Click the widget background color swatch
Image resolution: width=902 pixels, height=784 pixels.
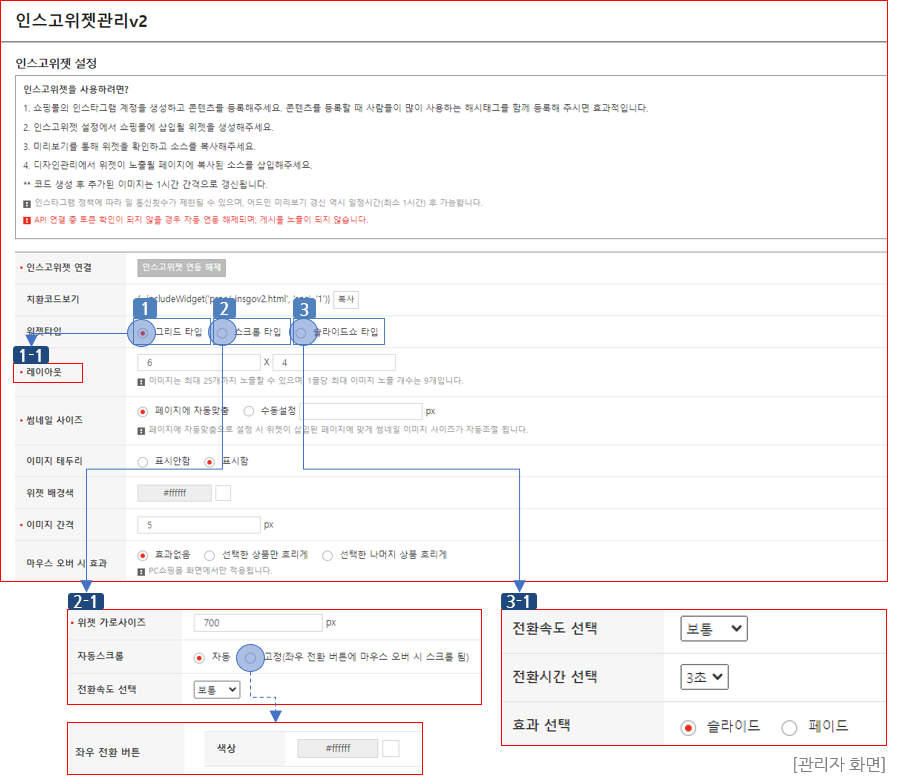click(x=223, y=493)
